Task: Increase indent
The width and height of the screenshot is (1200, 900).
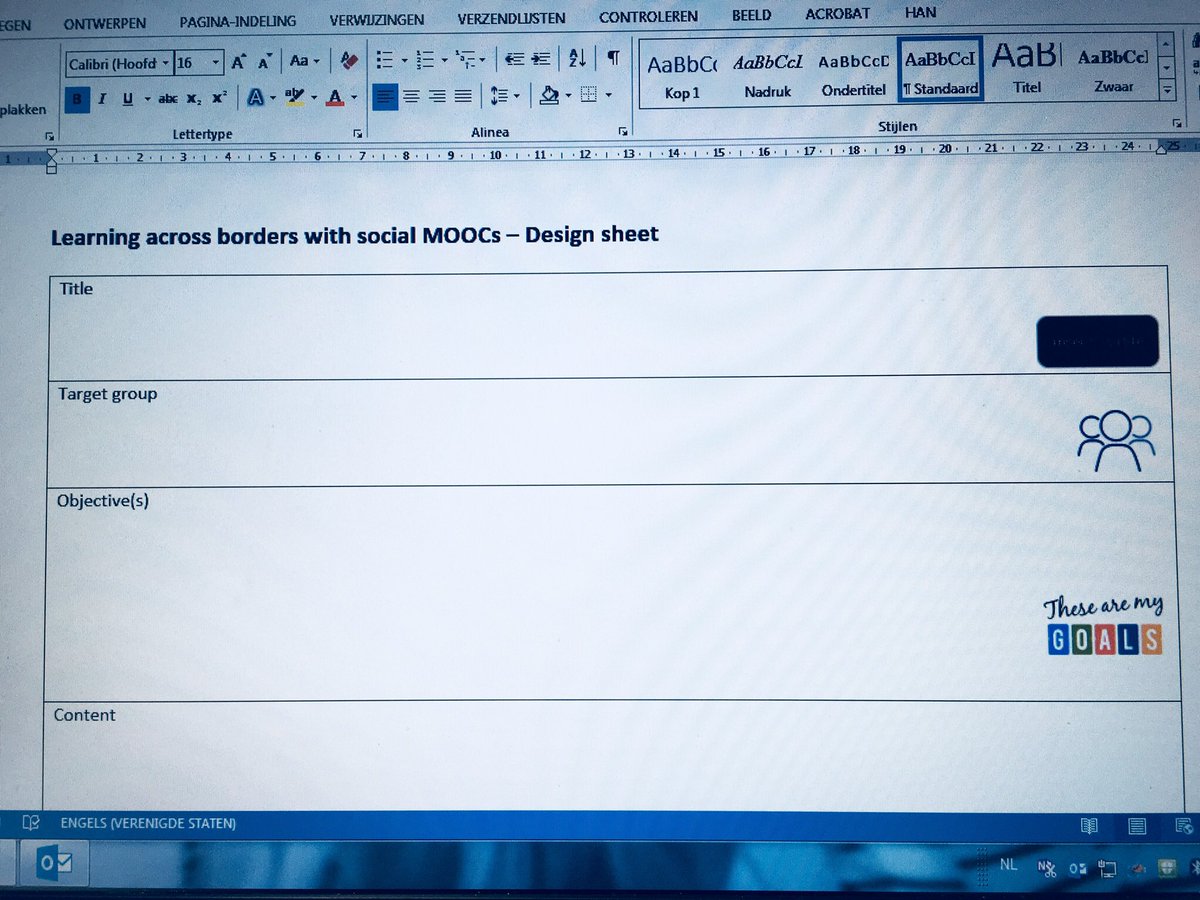Action: point(541,59)
